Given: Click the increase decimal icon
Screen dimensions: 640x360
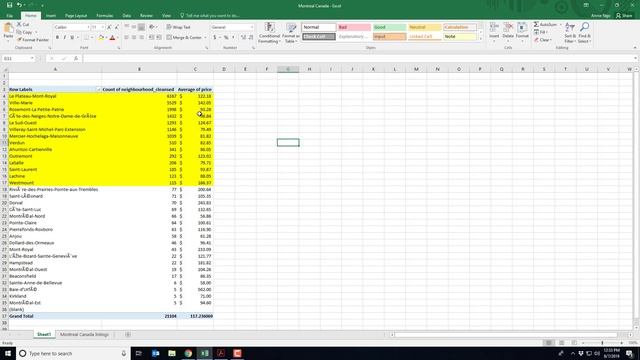Looking at the screenshot, I should click(x=243, y=38).
